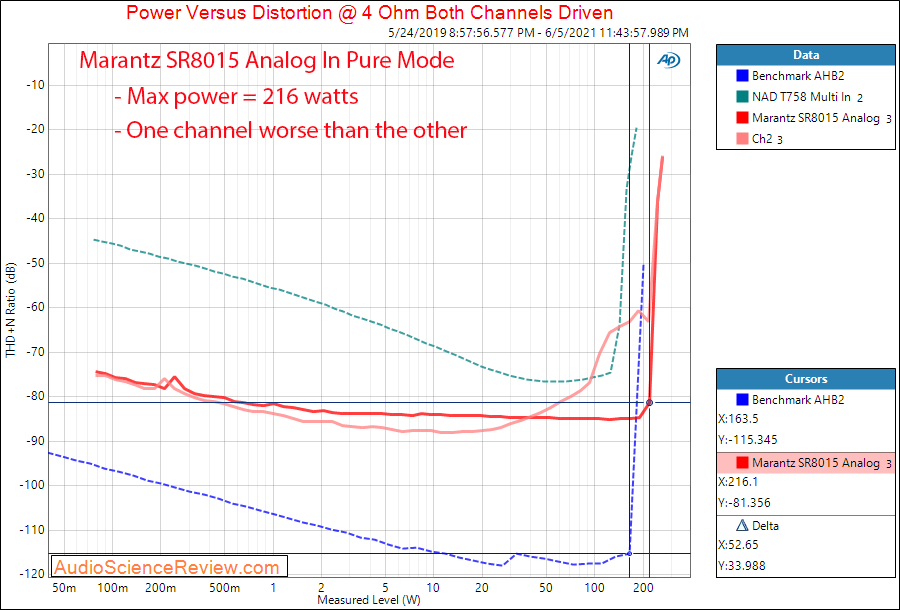Click the Measured Level (W) axis label

coord(368,601)
